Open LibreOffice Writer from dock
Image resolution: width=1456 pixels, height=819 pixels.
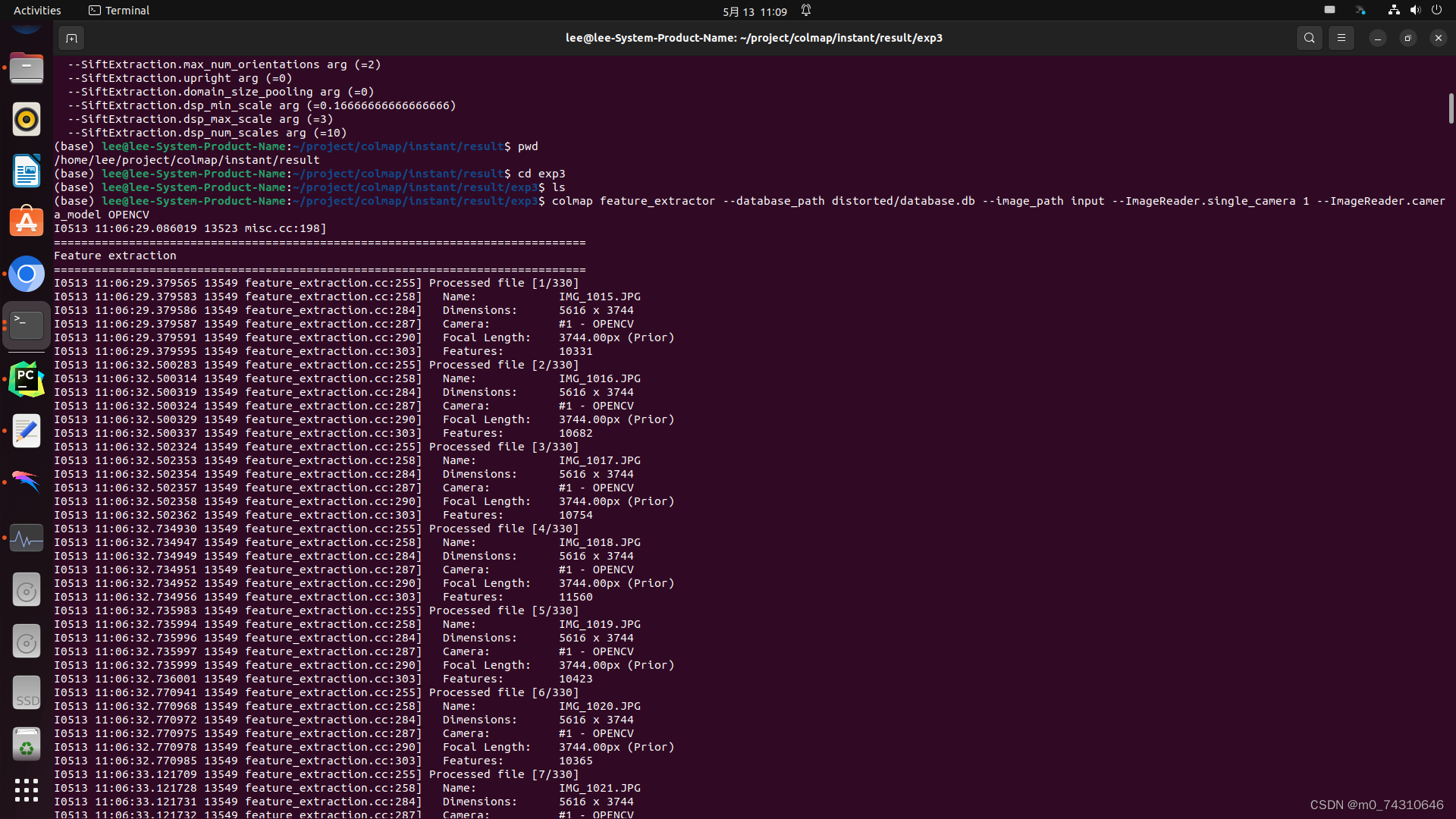click(x=27, y=171)
